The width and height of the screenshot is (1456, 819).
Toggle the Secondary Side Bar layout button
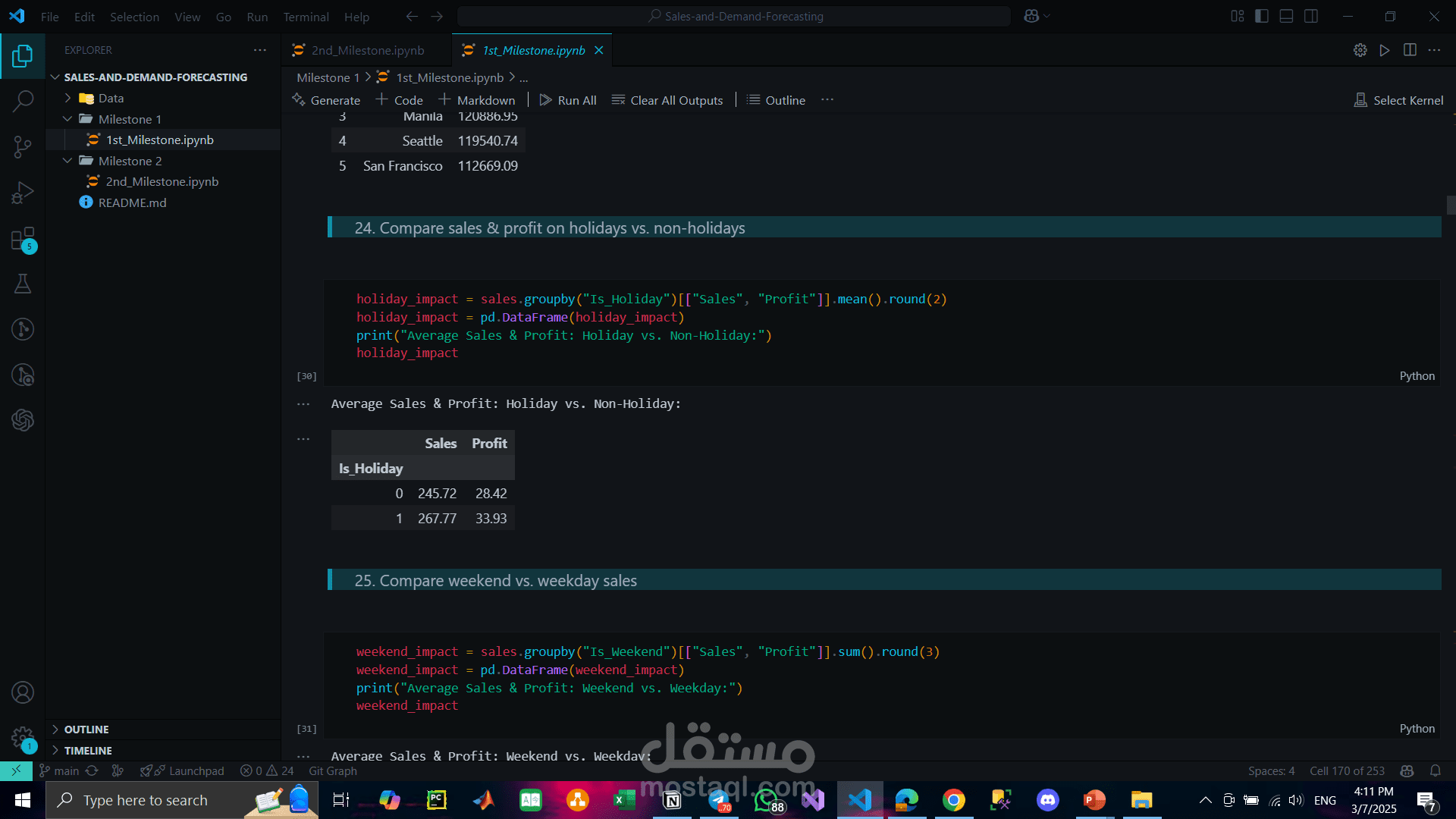[x=1311, y=16]
